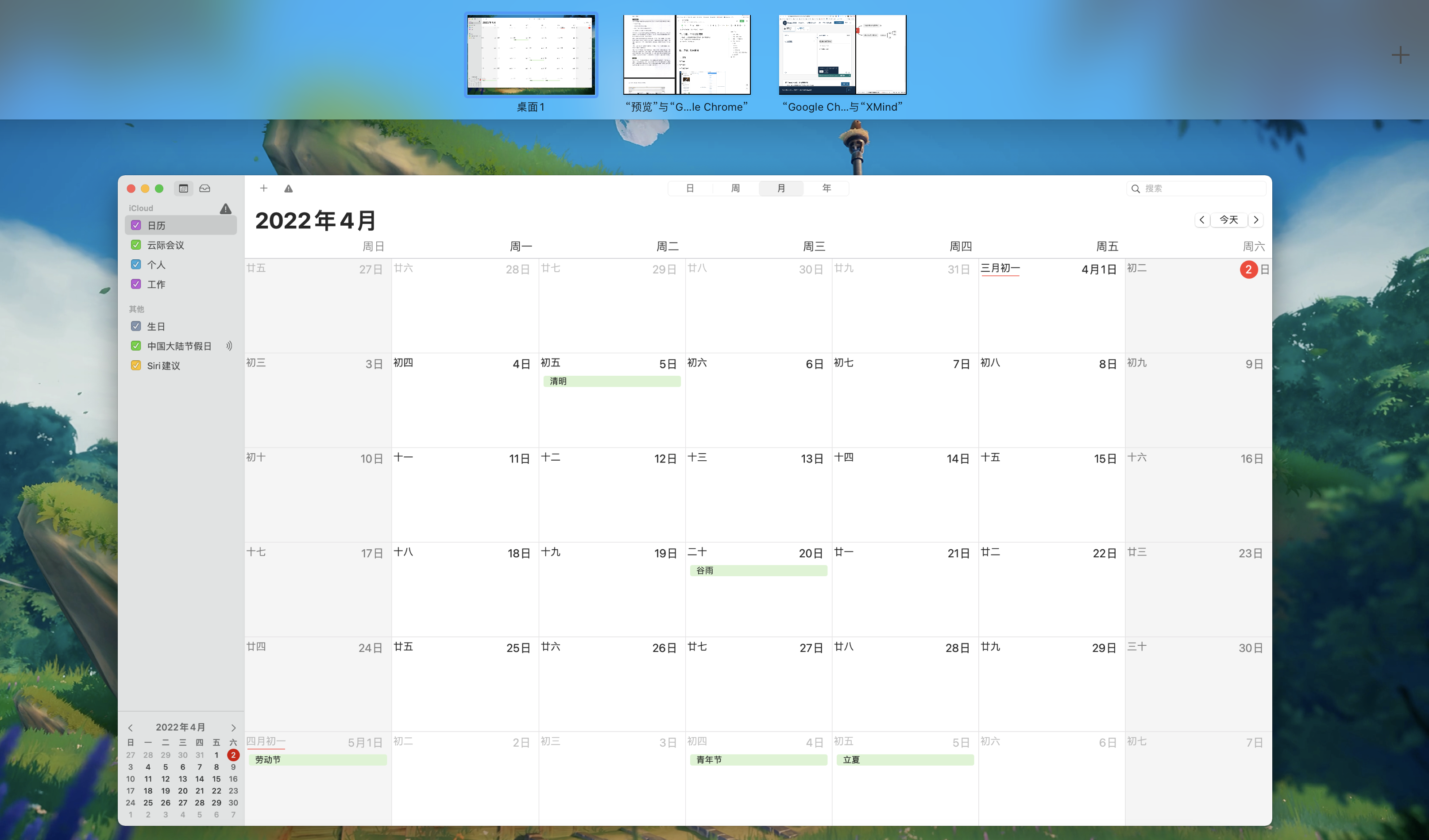Open the 立夏 event on May 5

906,760
